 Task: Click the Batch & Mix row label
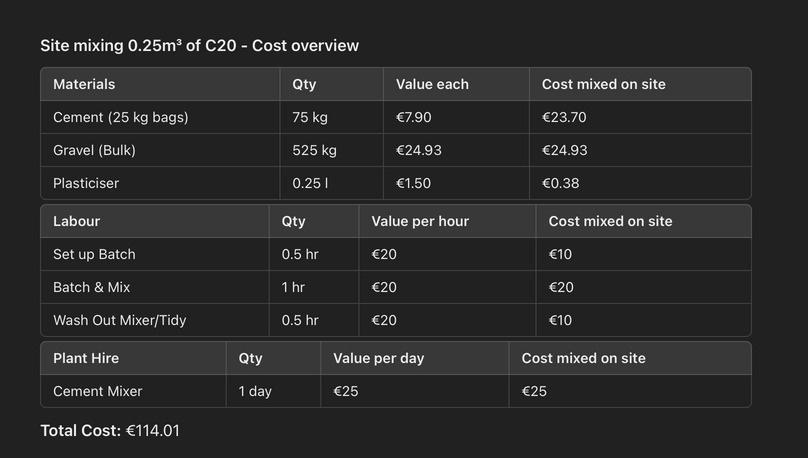coord(91,287)
